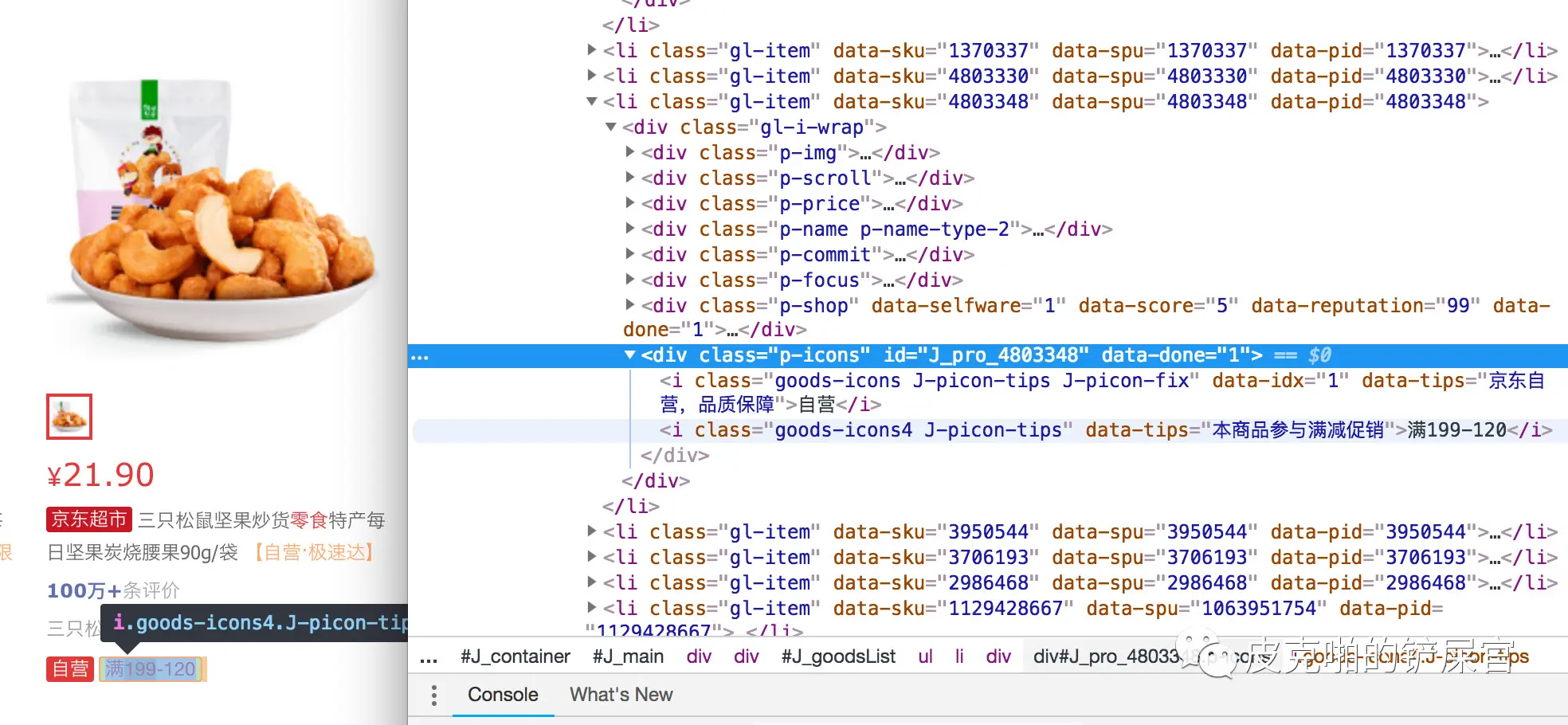Expand the p-img div node
The width and height of the screenshot is (1568, 725).
tap(630, 152)
